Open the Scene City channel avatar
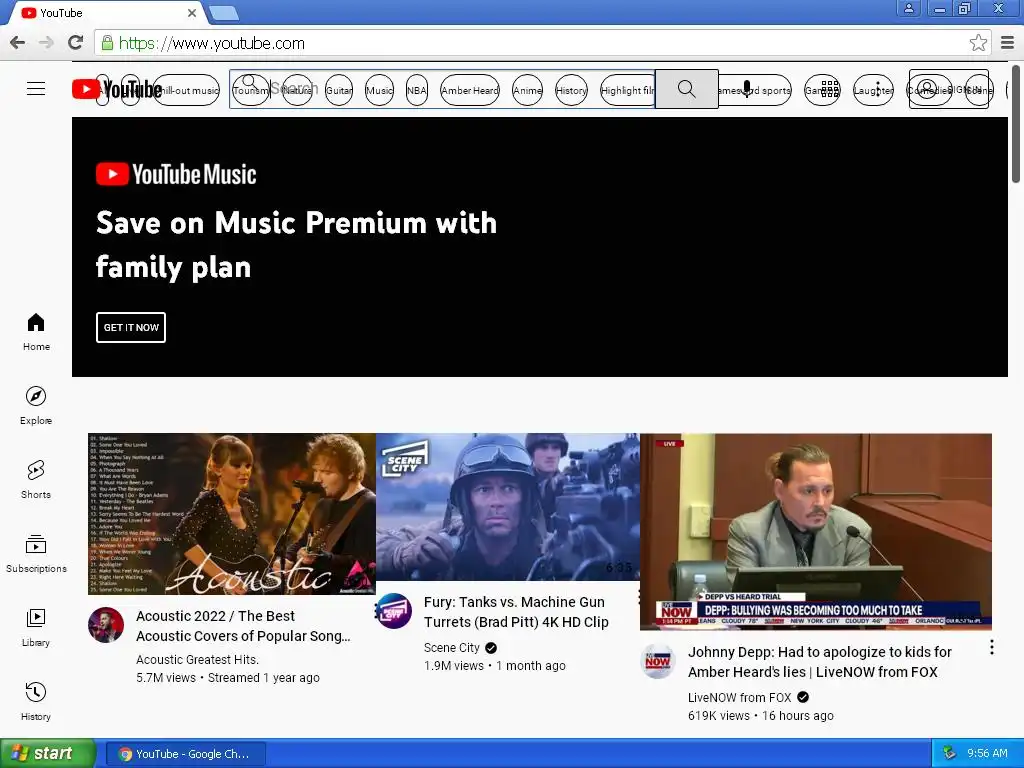 point(394,611)
